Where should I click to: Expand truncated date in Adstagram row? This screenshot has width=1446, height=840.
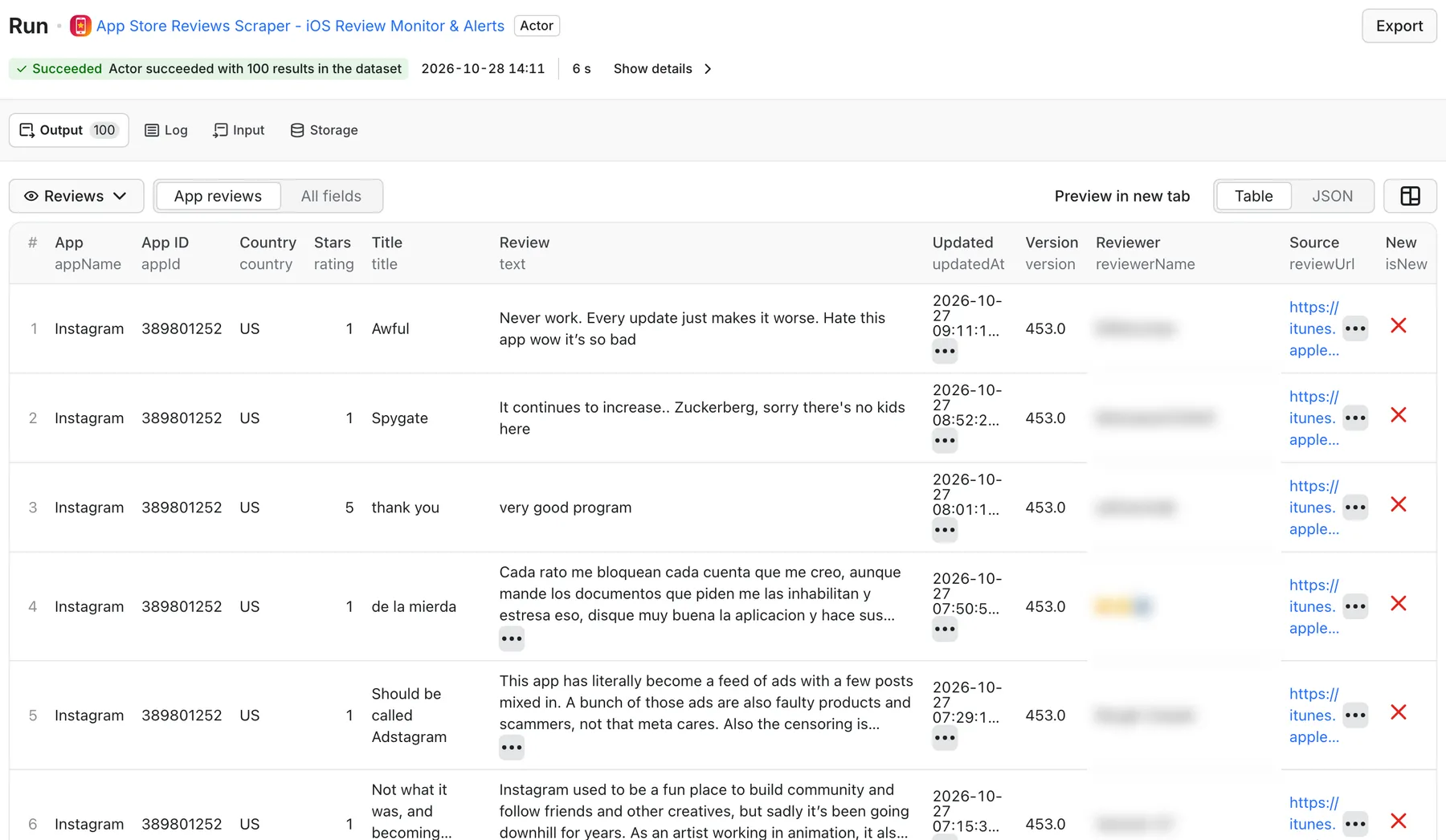945,738
